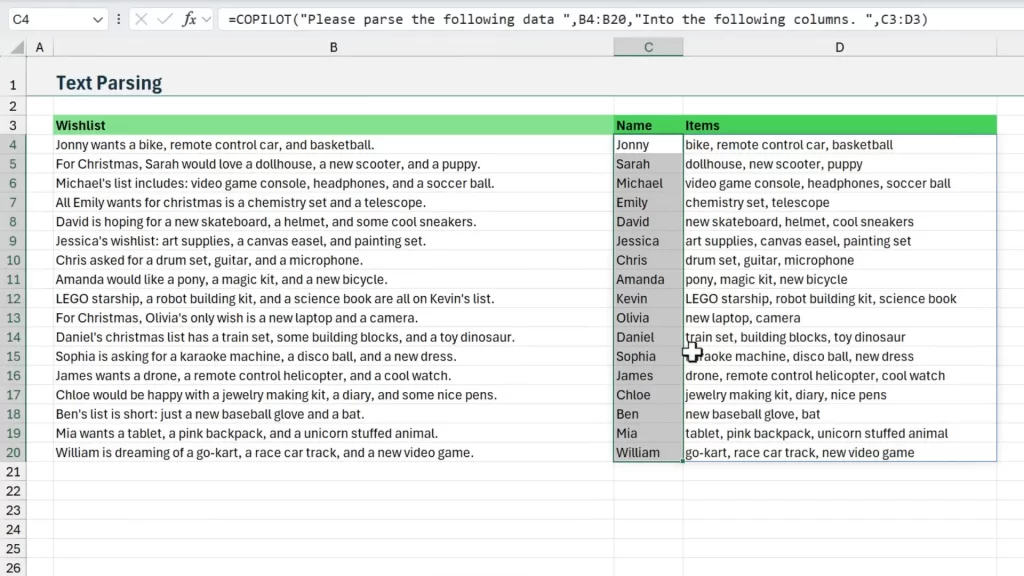Select the cell starting with LEGO starship, a robot
The image size is (1024, 576).
pyautogui.click(x=333, y=298)
